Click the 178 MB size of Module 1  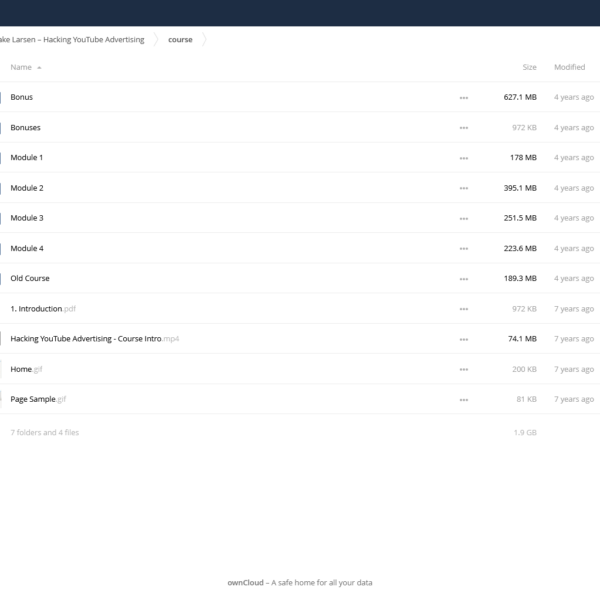(523, 158)
